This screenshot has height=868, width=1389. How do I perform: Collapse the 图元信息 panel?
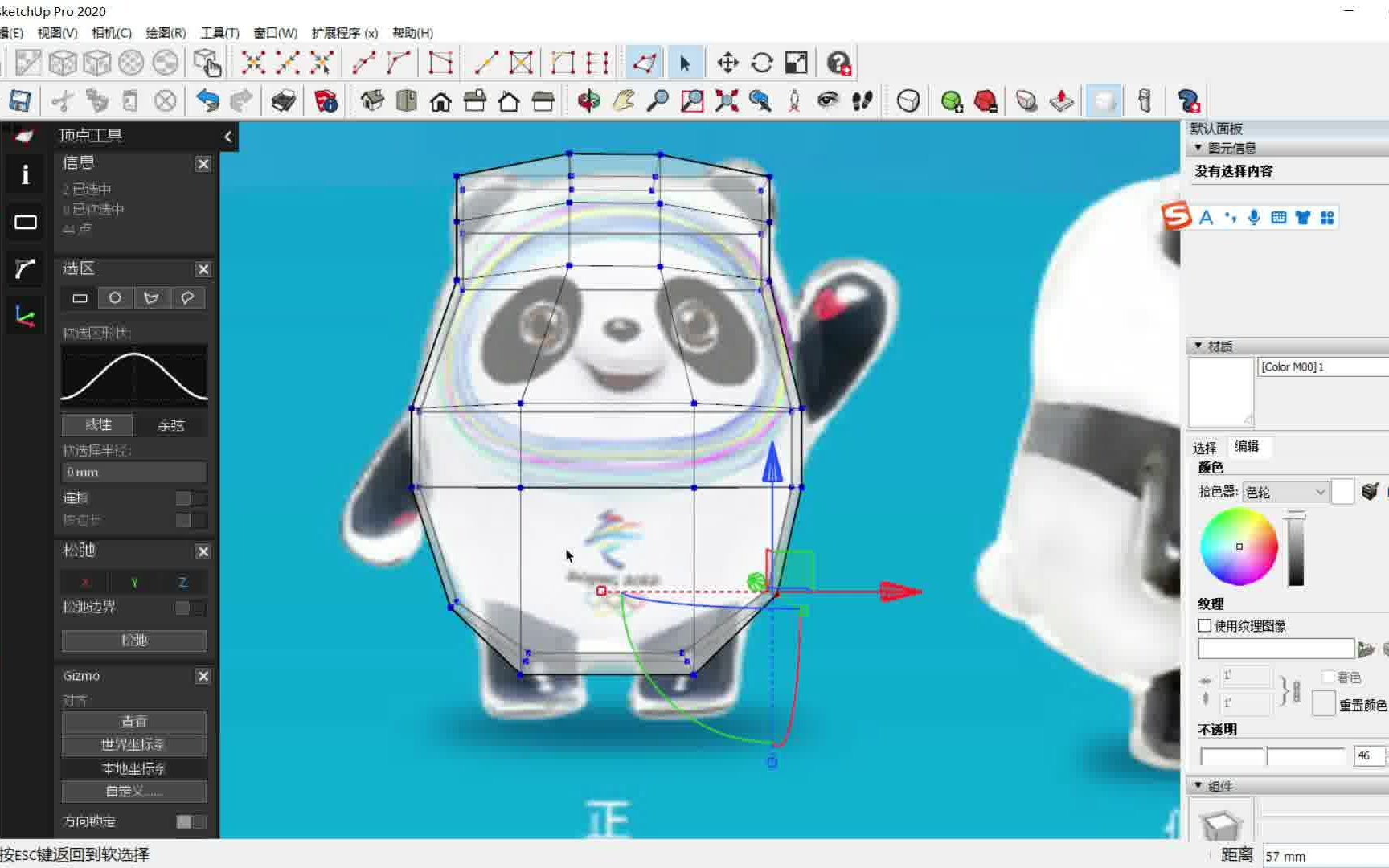coord(1198,148)
